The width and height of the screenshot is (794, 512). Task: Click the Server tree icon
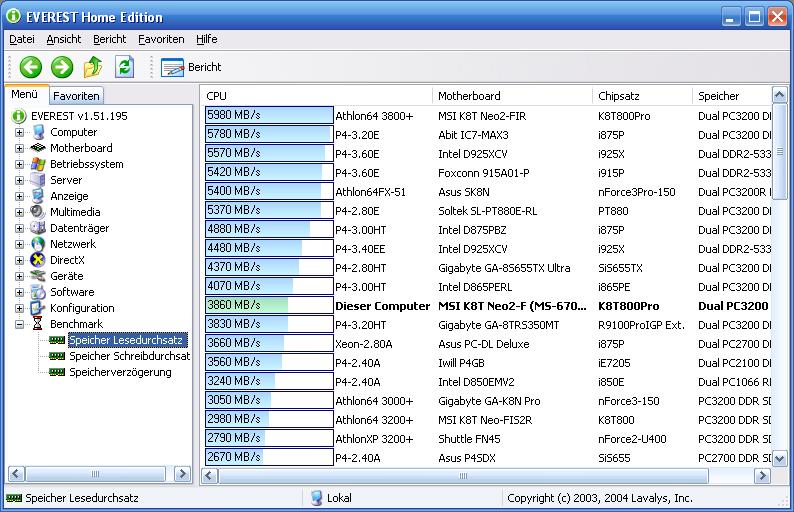[x=38, y=180]
